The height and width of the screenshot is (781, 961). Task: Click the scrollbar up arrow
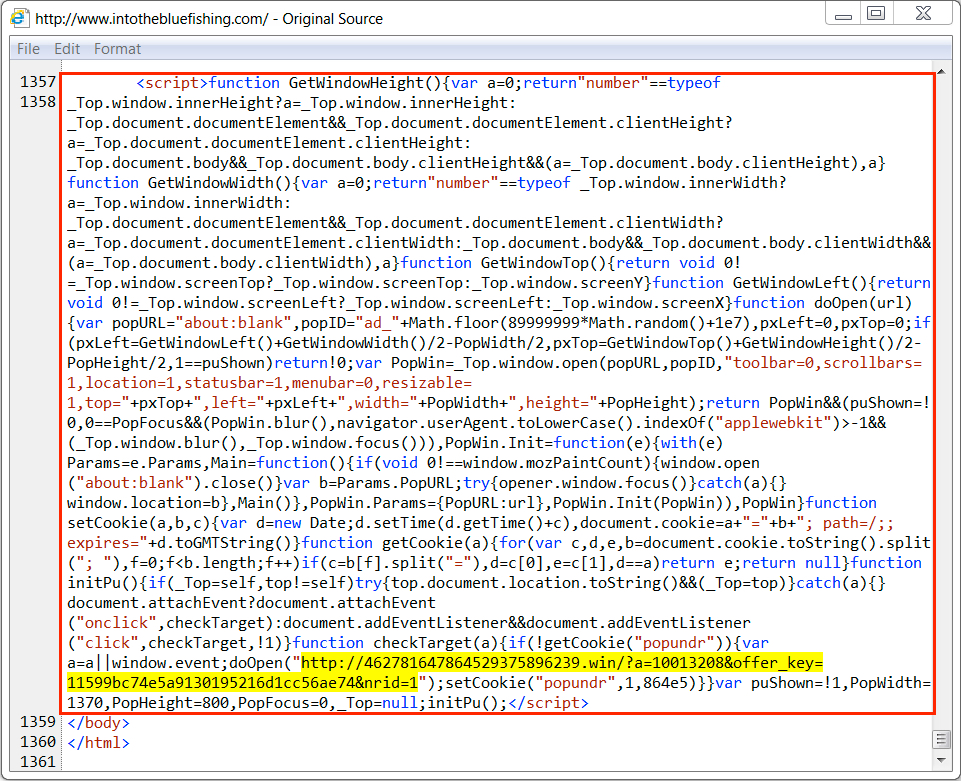pyautogui.click(x=941, y=70)
